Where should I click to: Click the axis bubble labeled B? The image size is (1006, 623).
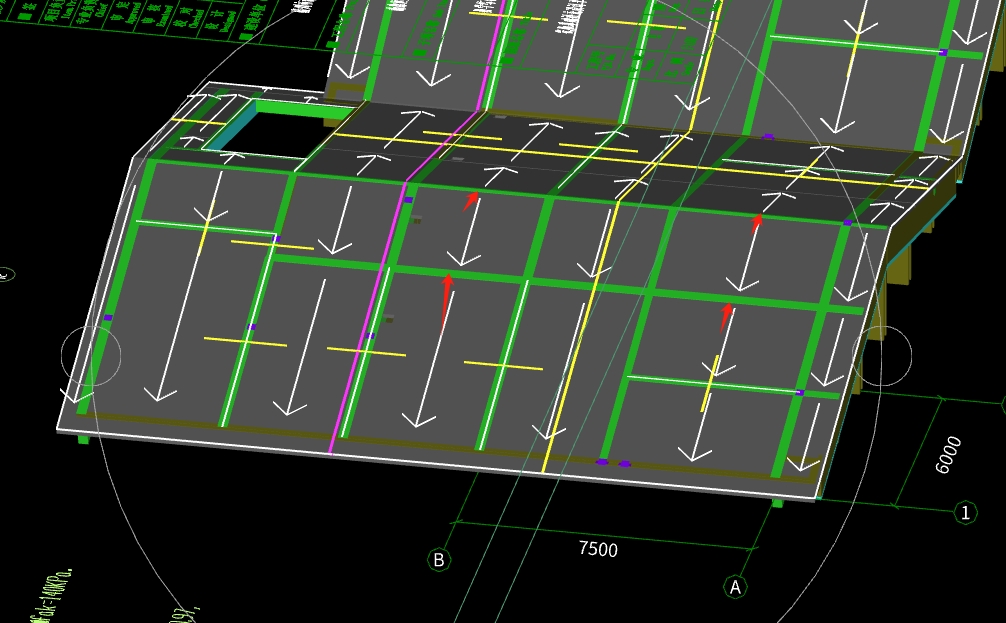439,560
